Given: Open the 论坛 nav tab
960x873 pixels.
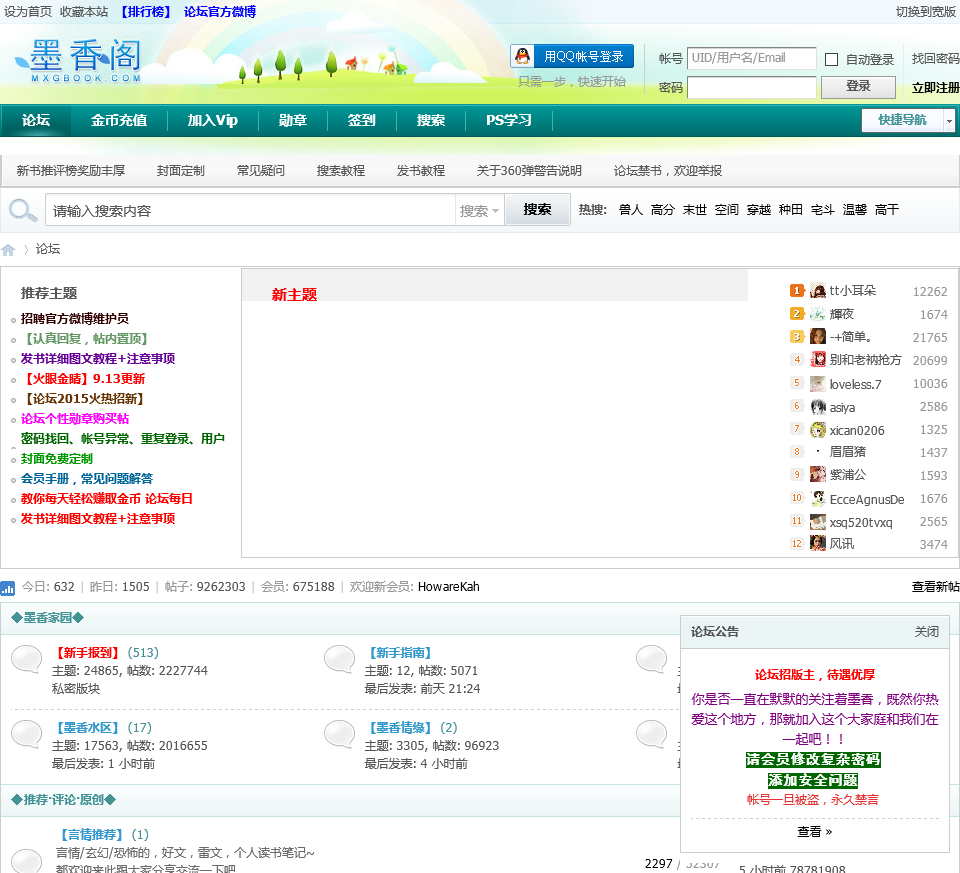Looking at the screenshot, I should coord(36,120).
